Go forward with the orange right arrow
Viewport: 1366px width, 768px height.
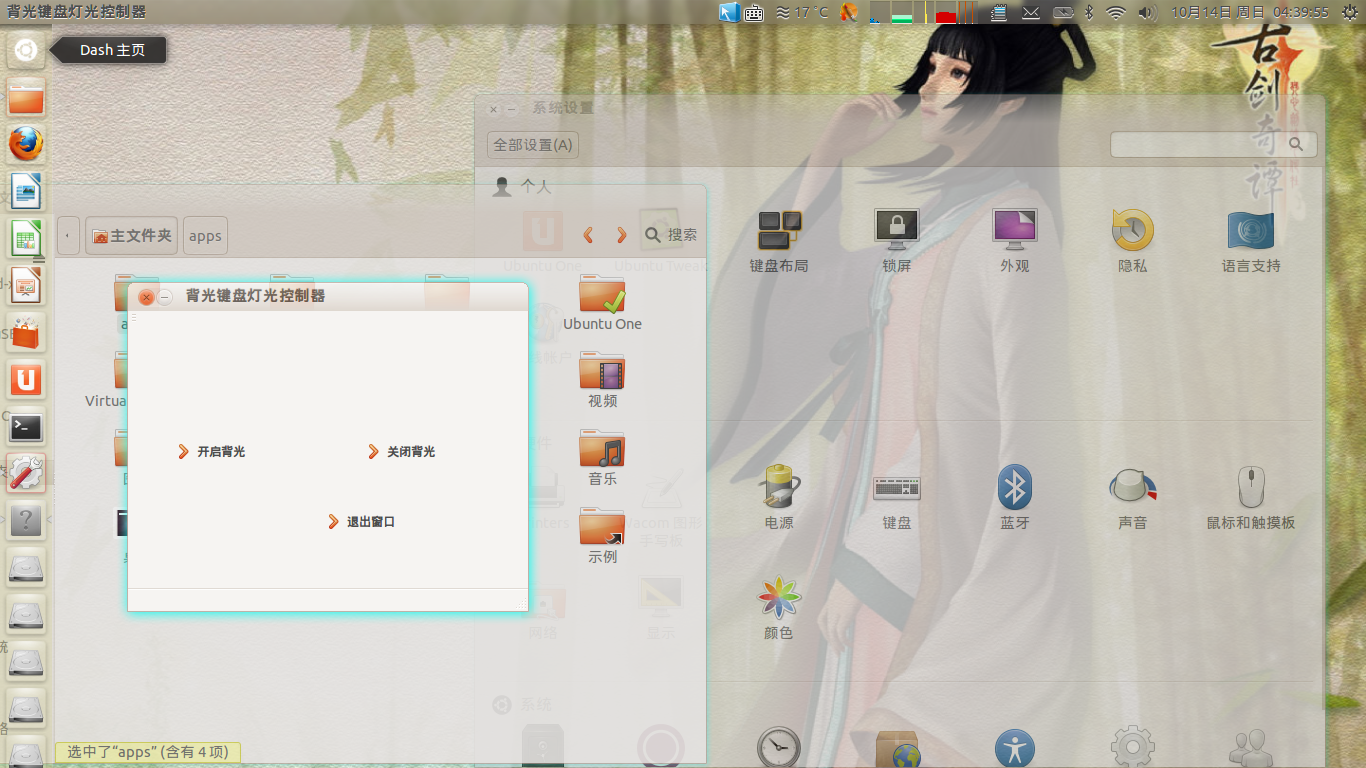[x=622, y=235]
